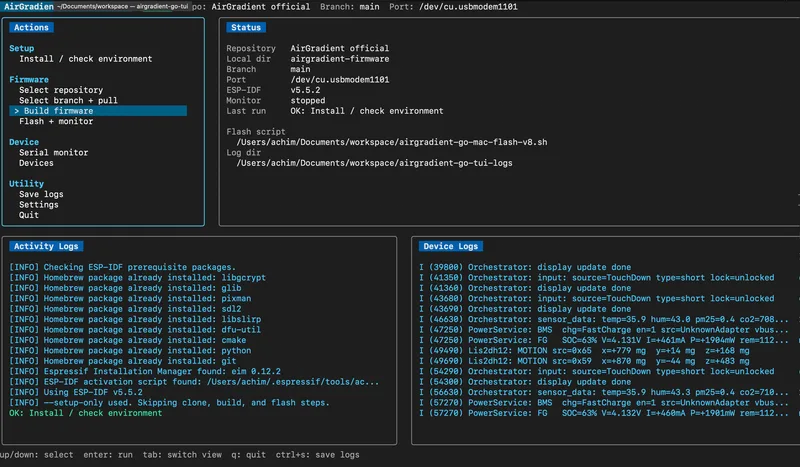Start Flash + monitor action
The height and width of the screenshot is (467, 800).
56,121
